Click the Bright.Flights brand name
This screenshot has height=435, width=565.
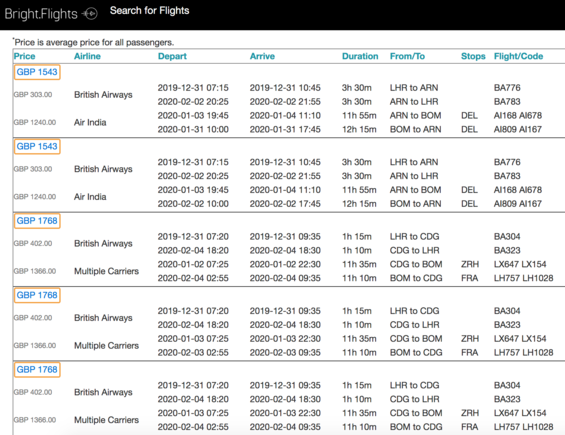point(41,14)
